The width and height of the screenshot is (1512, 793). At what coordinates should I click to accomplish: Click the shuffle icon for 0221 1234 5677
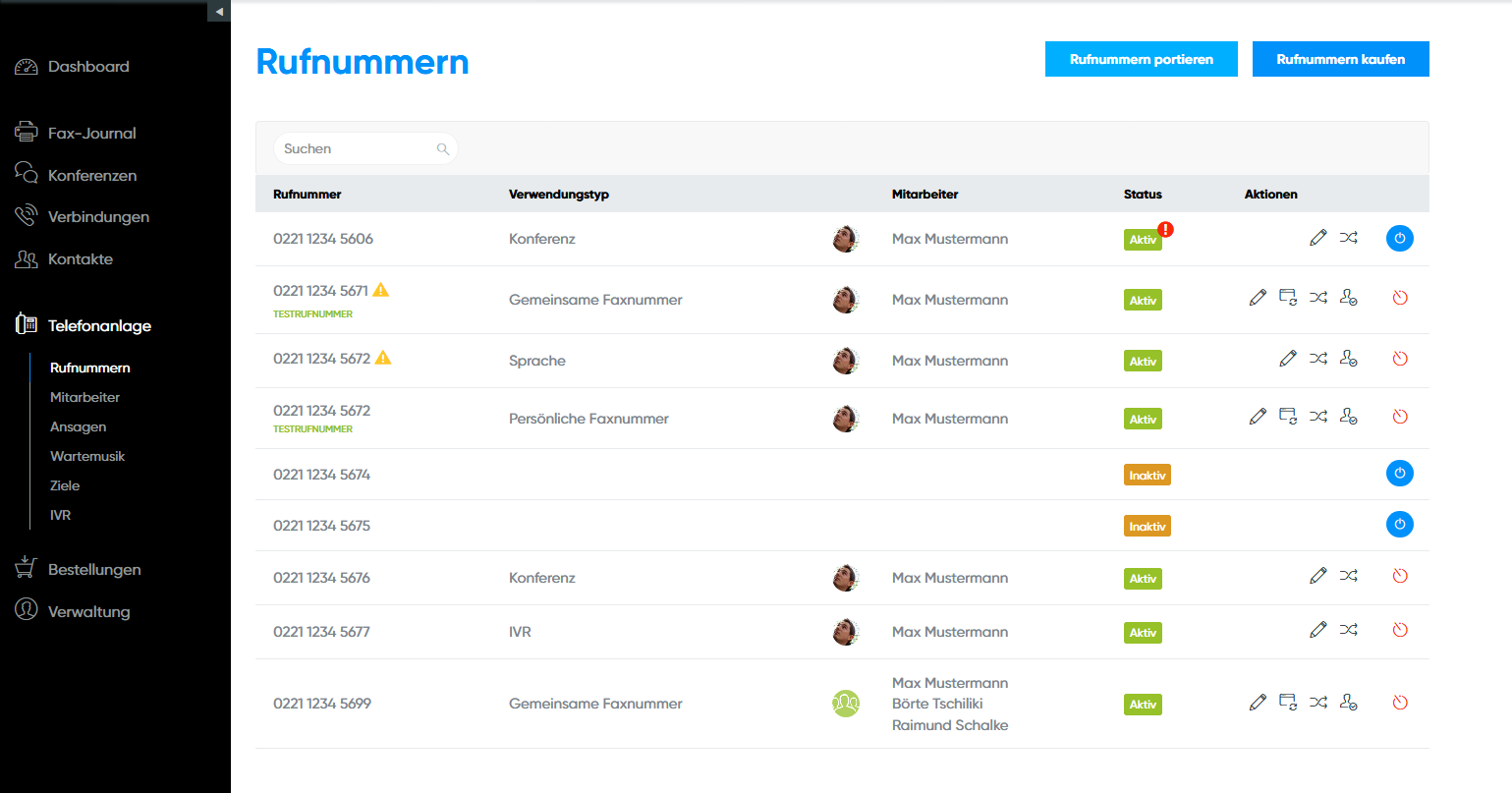1349,630
